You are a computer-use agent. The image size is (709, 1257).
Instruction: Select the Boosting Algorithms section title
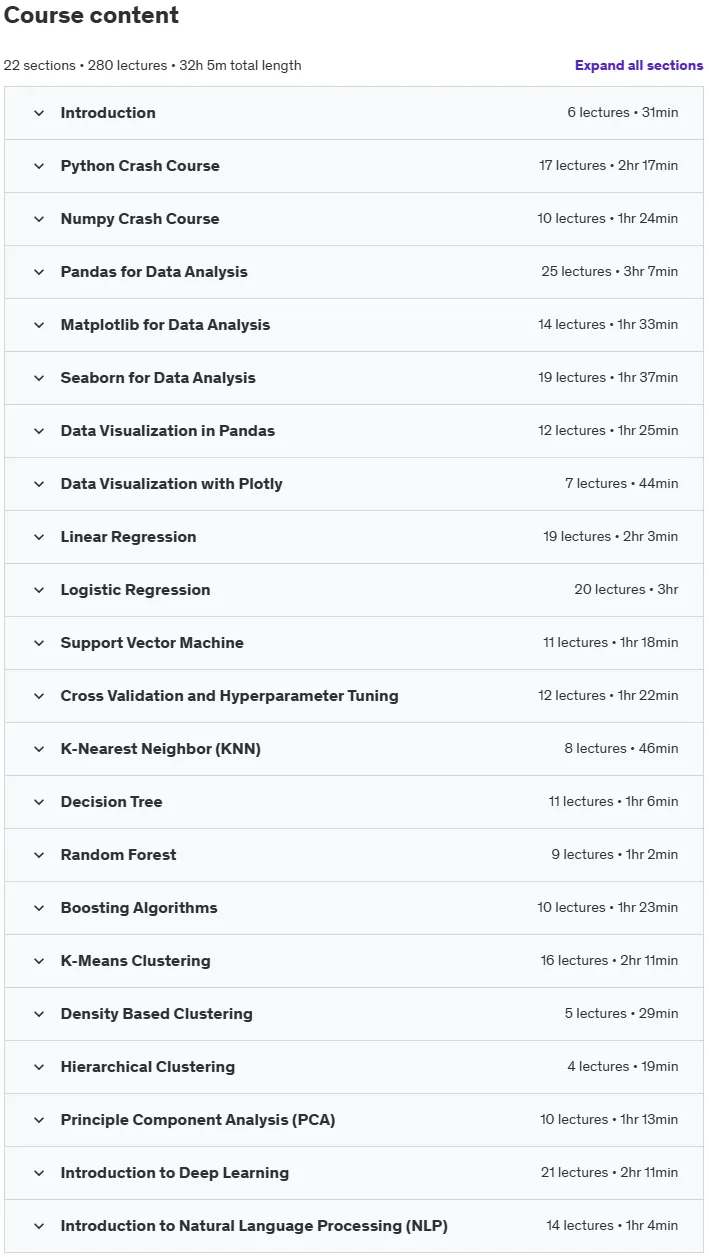(x=139, y=908)
